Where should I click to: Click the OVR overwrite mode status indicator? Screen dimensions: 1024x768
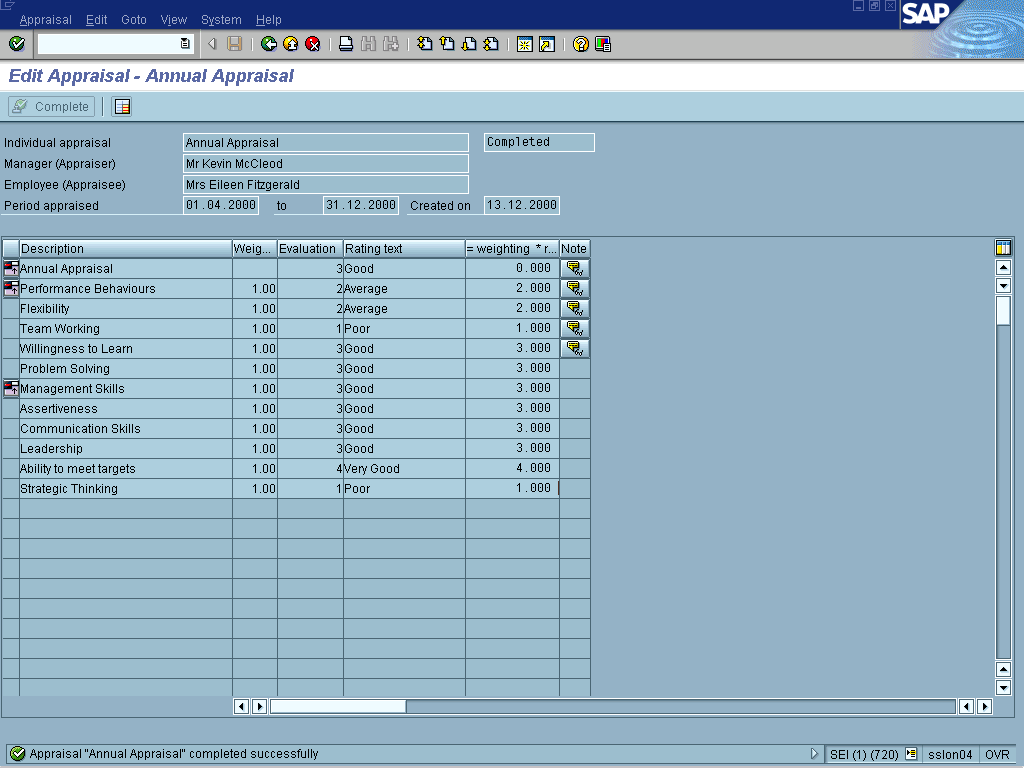click(x=997, y=754)
